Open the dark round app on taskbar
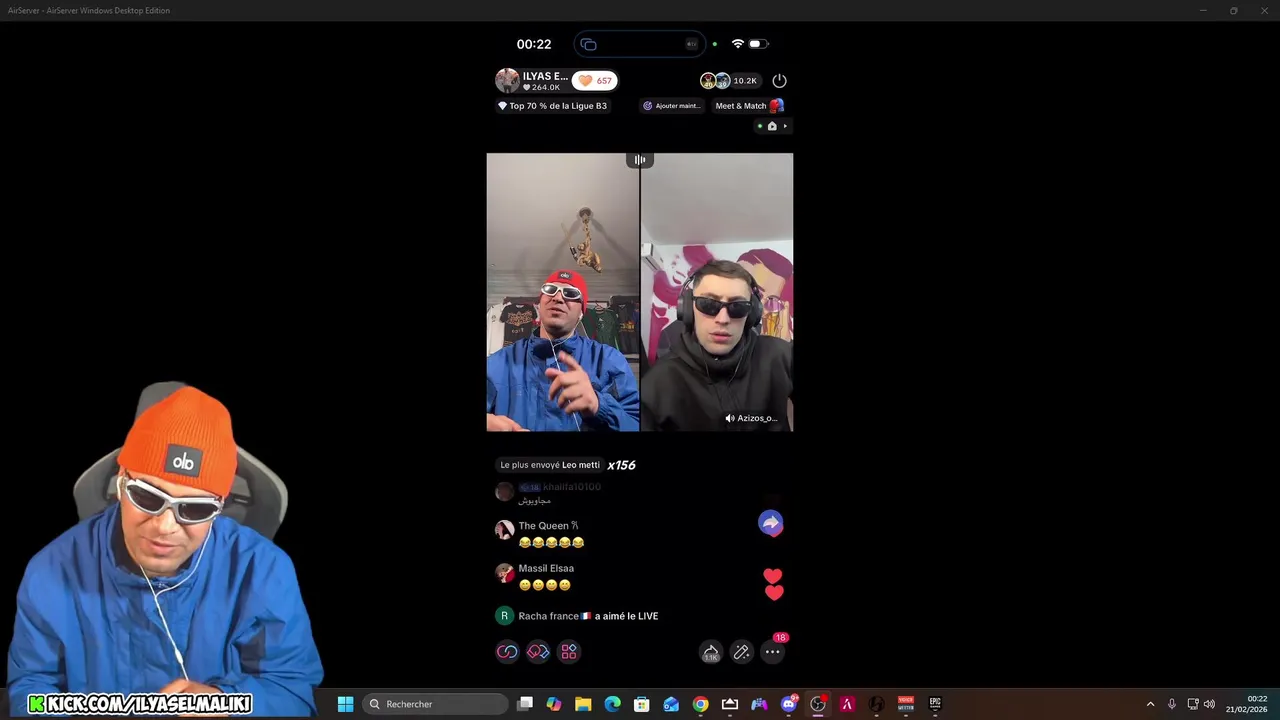 point(876,704)
